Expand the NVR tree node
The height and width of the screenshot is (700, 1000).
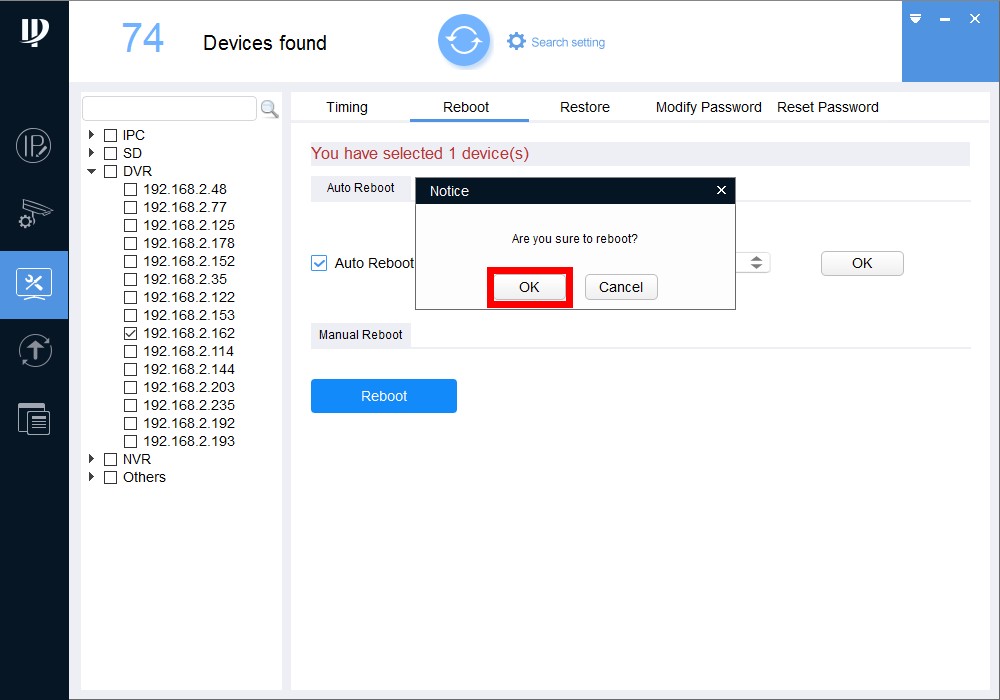pyautogui.click(x=91, y=458)
